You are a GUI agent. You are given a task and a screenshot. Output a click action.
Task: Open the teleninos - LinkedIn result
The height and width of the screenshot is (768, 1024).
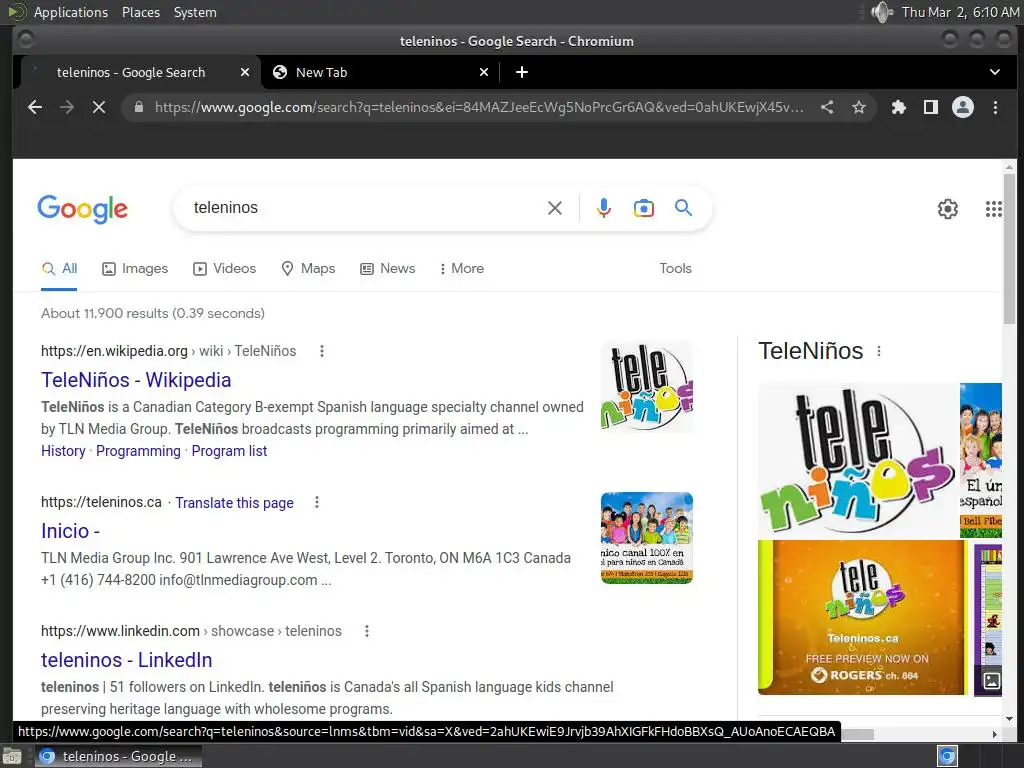tap(127, 660)
